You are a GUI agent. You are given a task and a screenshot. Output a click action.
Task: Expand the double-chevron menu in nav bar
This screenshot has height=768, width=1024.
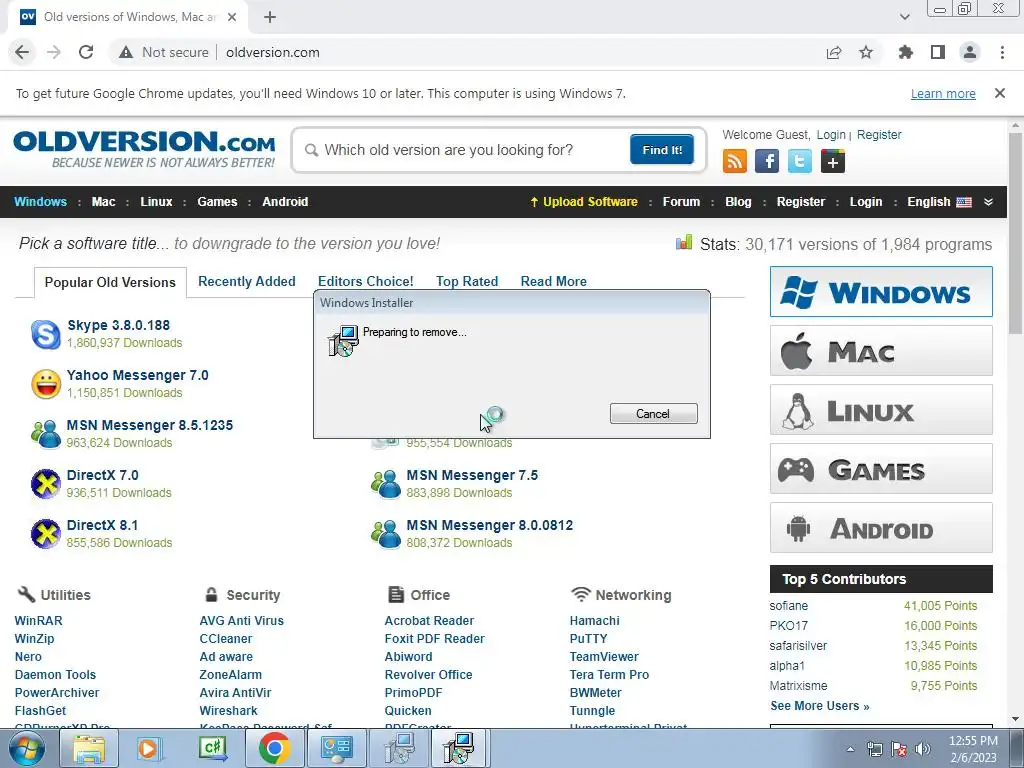point(988,202)
